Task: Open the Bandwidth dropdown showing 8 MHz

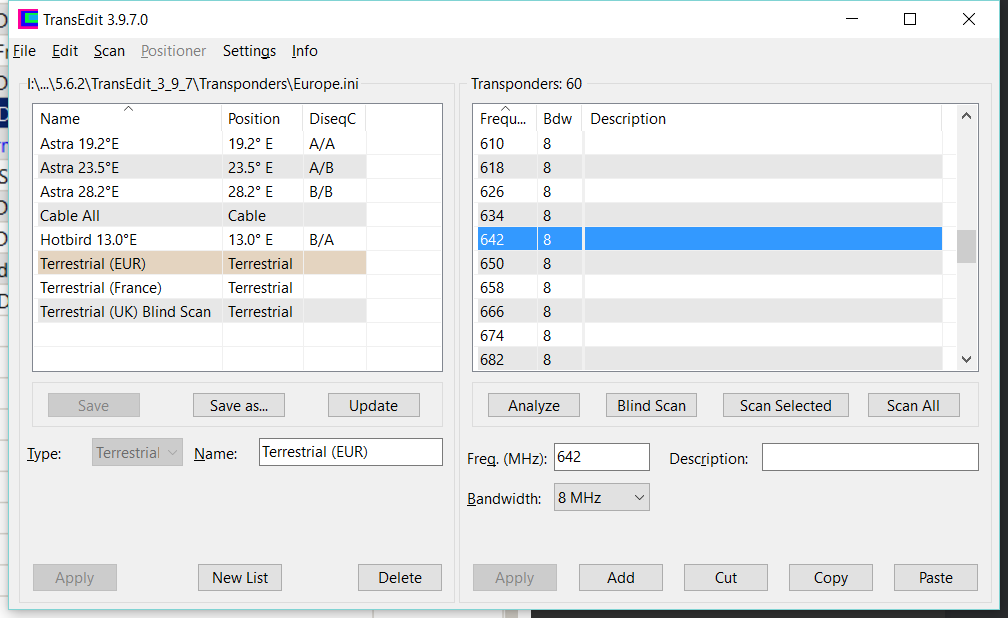Action: (602, 498)
